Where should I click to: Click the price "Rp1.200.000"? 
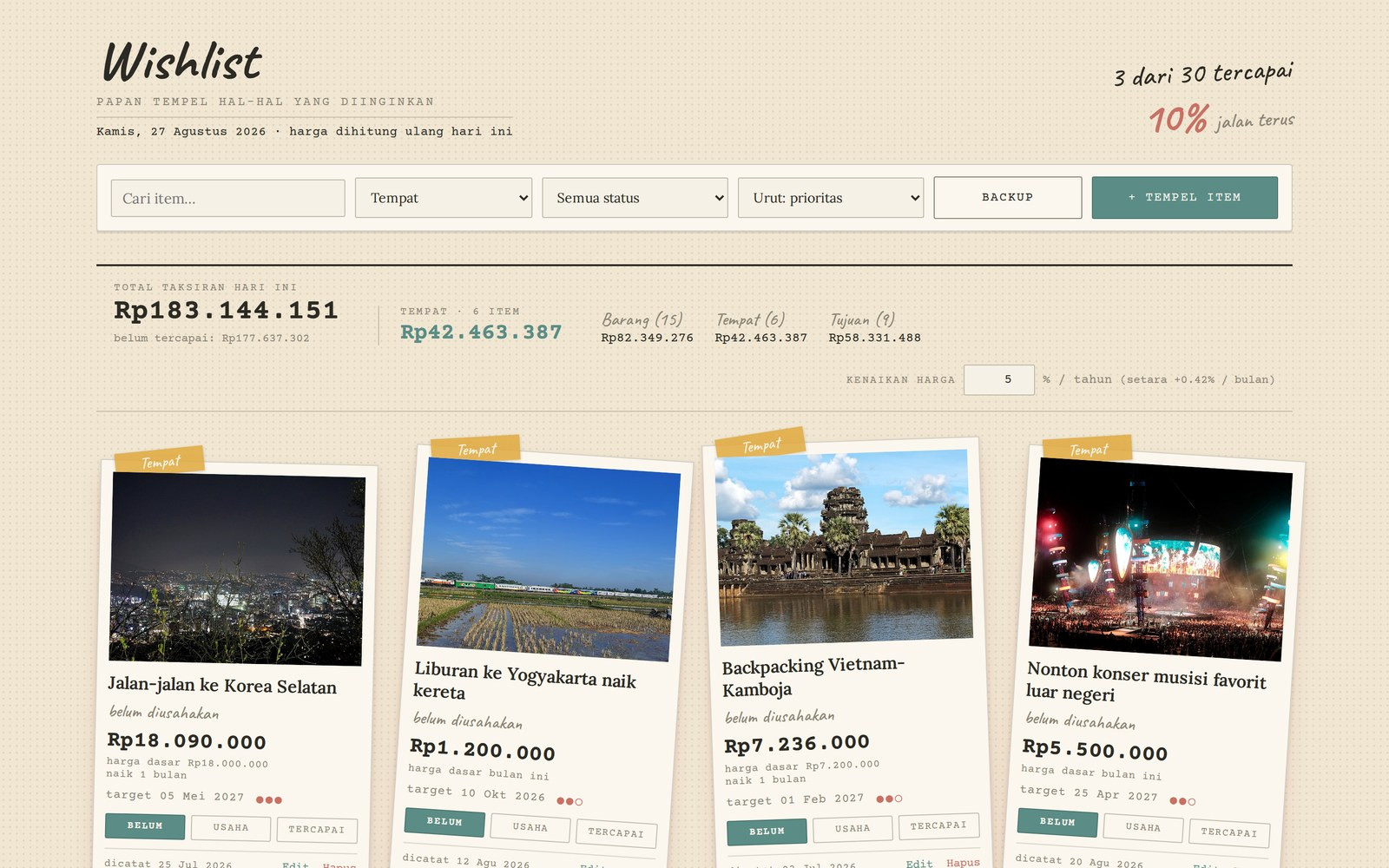pos(482,748)
